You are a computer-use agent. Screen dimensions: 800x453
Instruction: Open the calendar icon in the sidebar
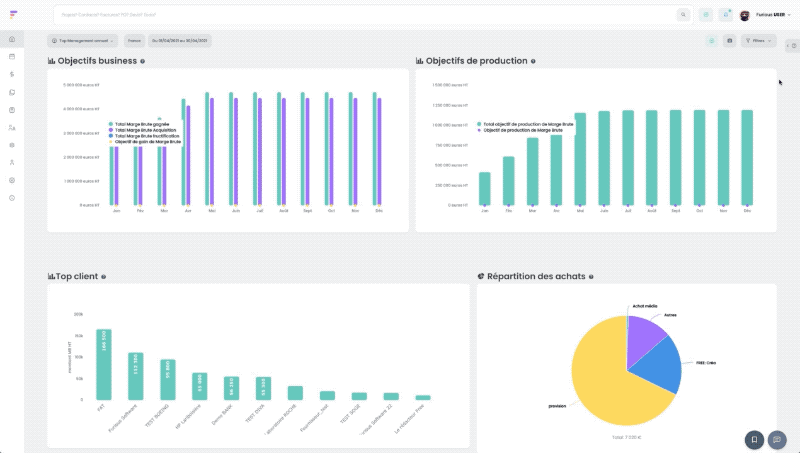(12, 57)
